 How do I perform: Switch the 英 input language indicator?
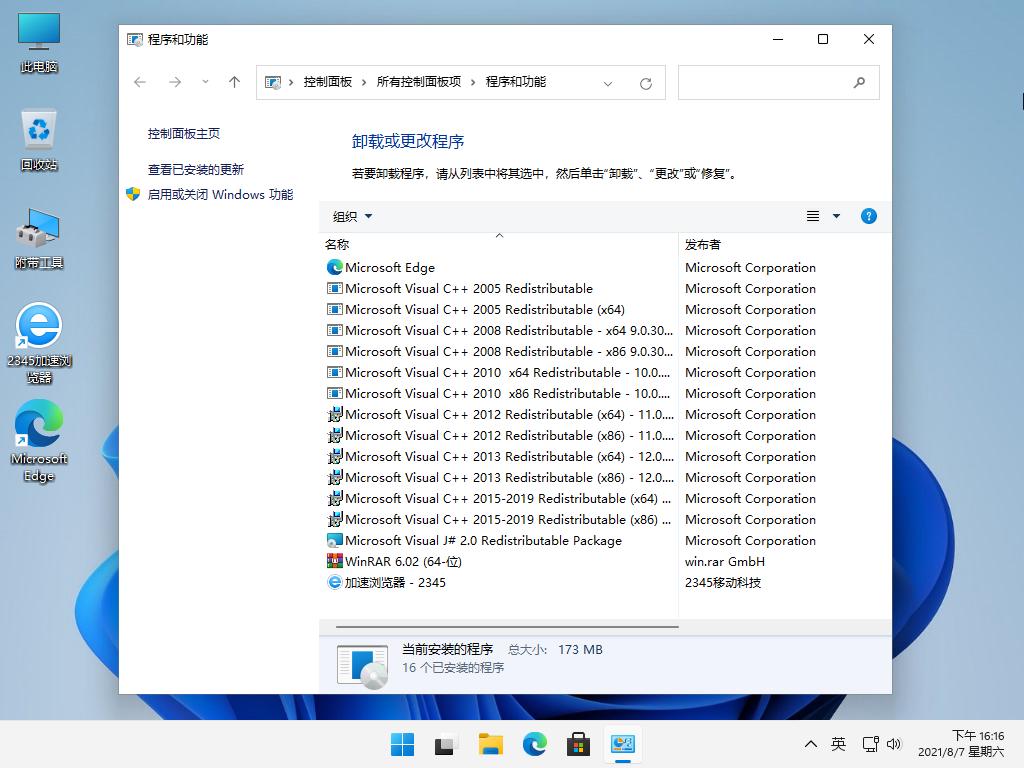click(x=839, y=744)
